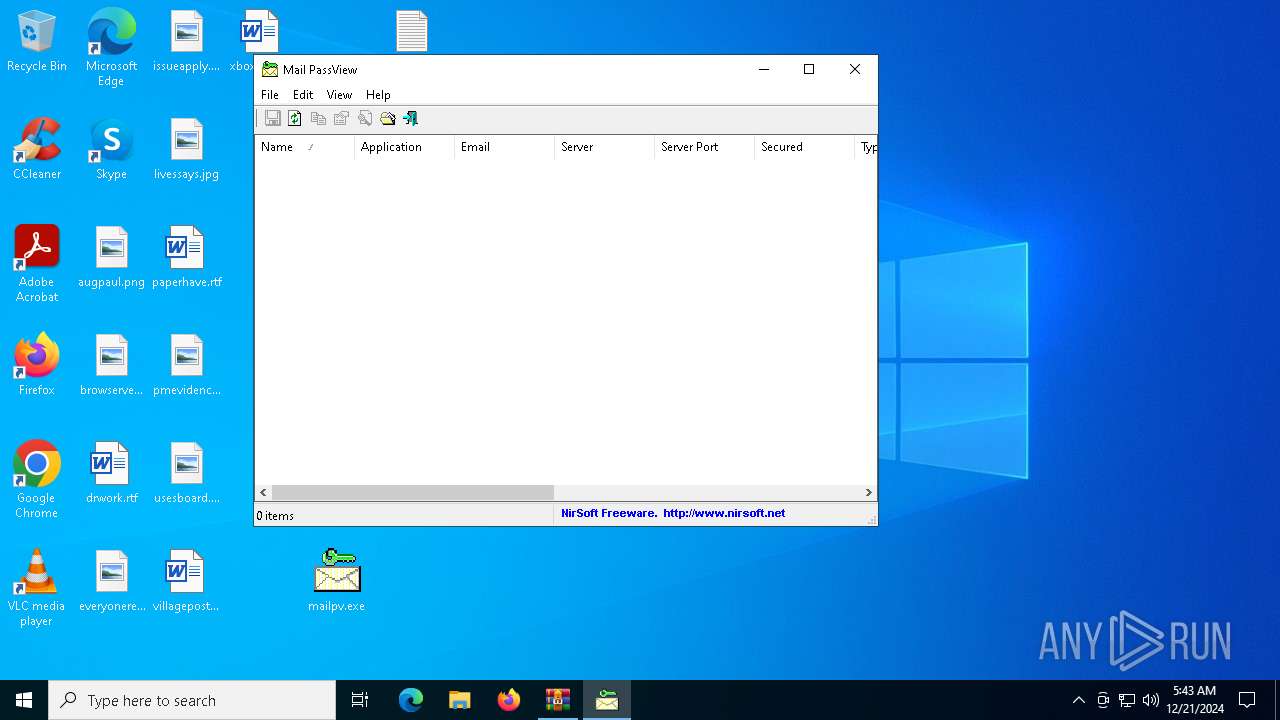Select the issueapply image file on desktop

[186, 41]
